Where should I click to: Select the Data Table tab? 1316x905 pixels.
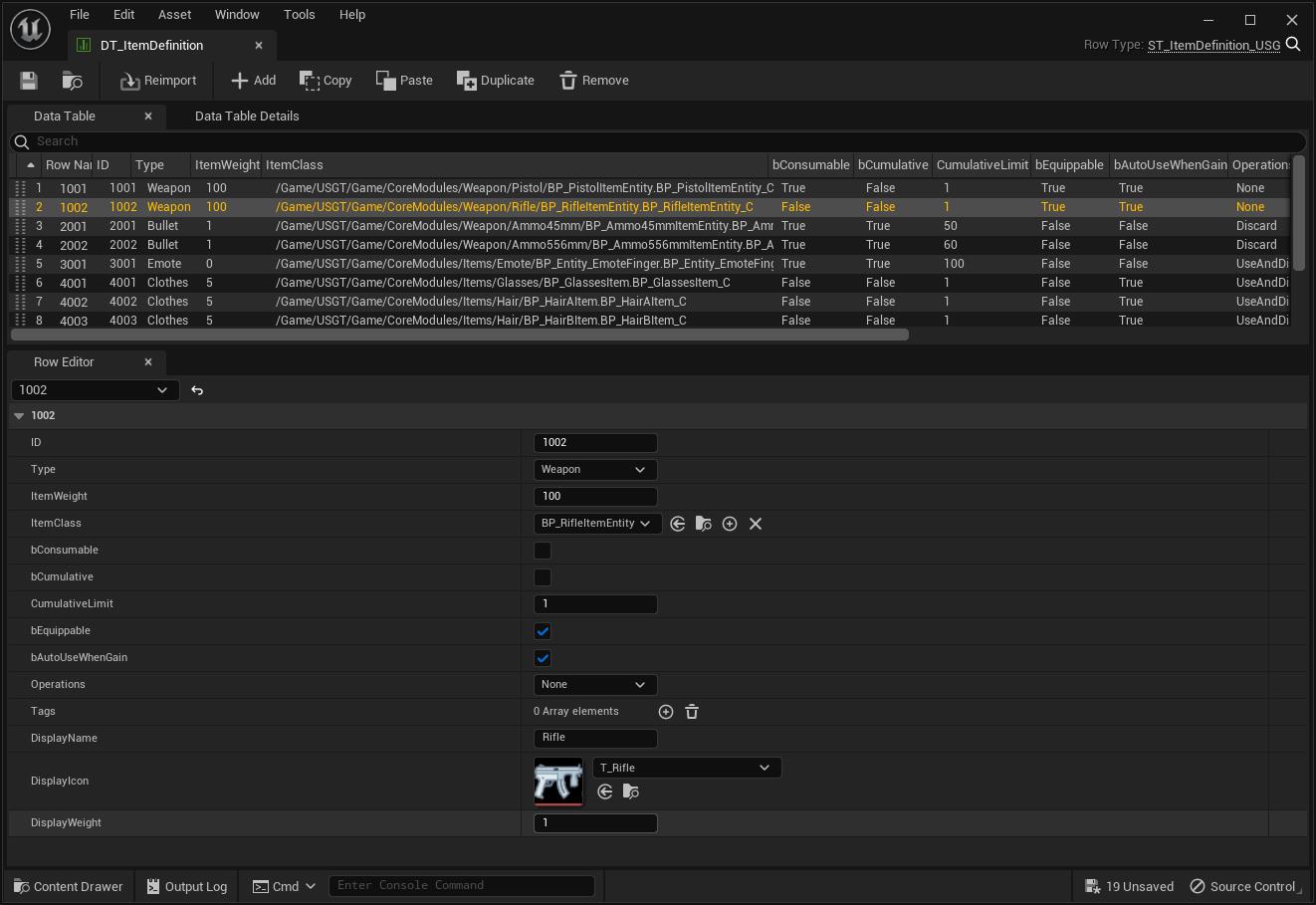coord(65,116)
